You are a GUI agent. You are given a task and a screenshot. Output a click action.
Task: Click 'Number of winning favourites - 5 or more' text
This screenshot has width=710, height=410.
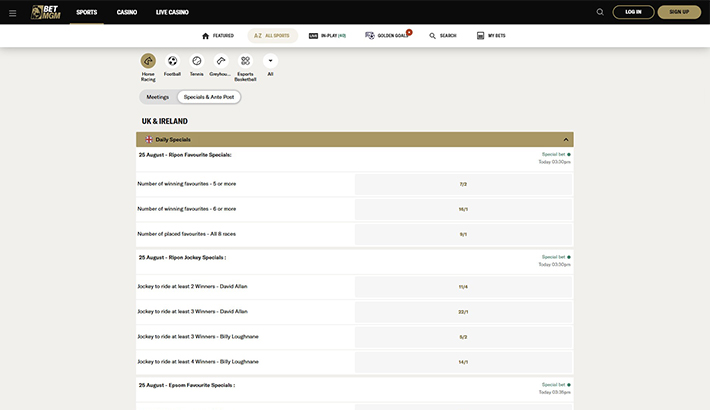187,184
